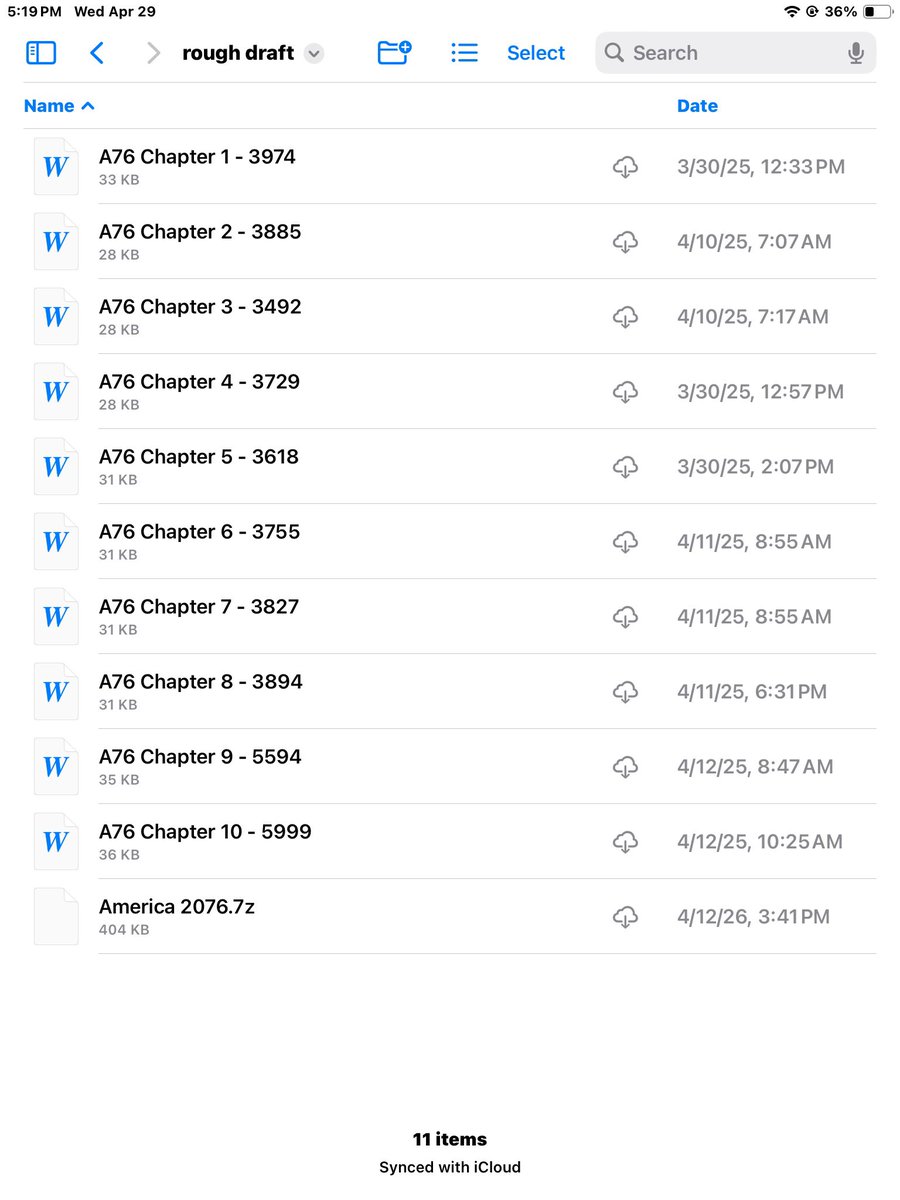Viewport: 900px width, 1200px height.
Task: Sort by the Name column header
Action: (x=59, y=106)
